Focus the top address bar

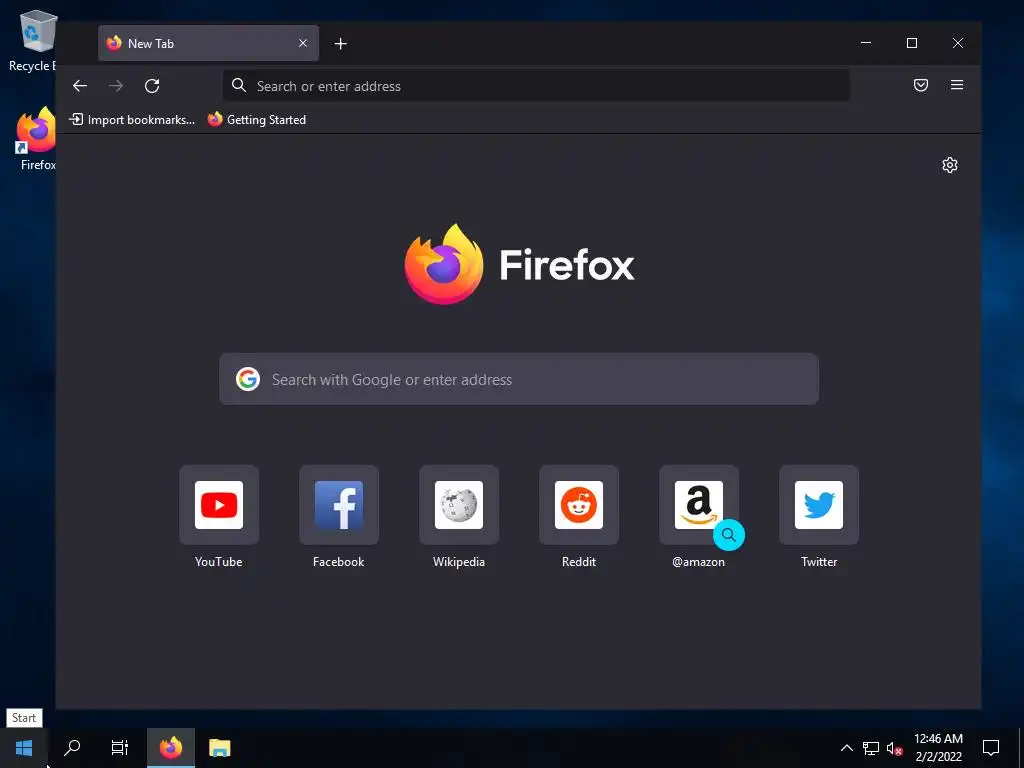(536, 86)
